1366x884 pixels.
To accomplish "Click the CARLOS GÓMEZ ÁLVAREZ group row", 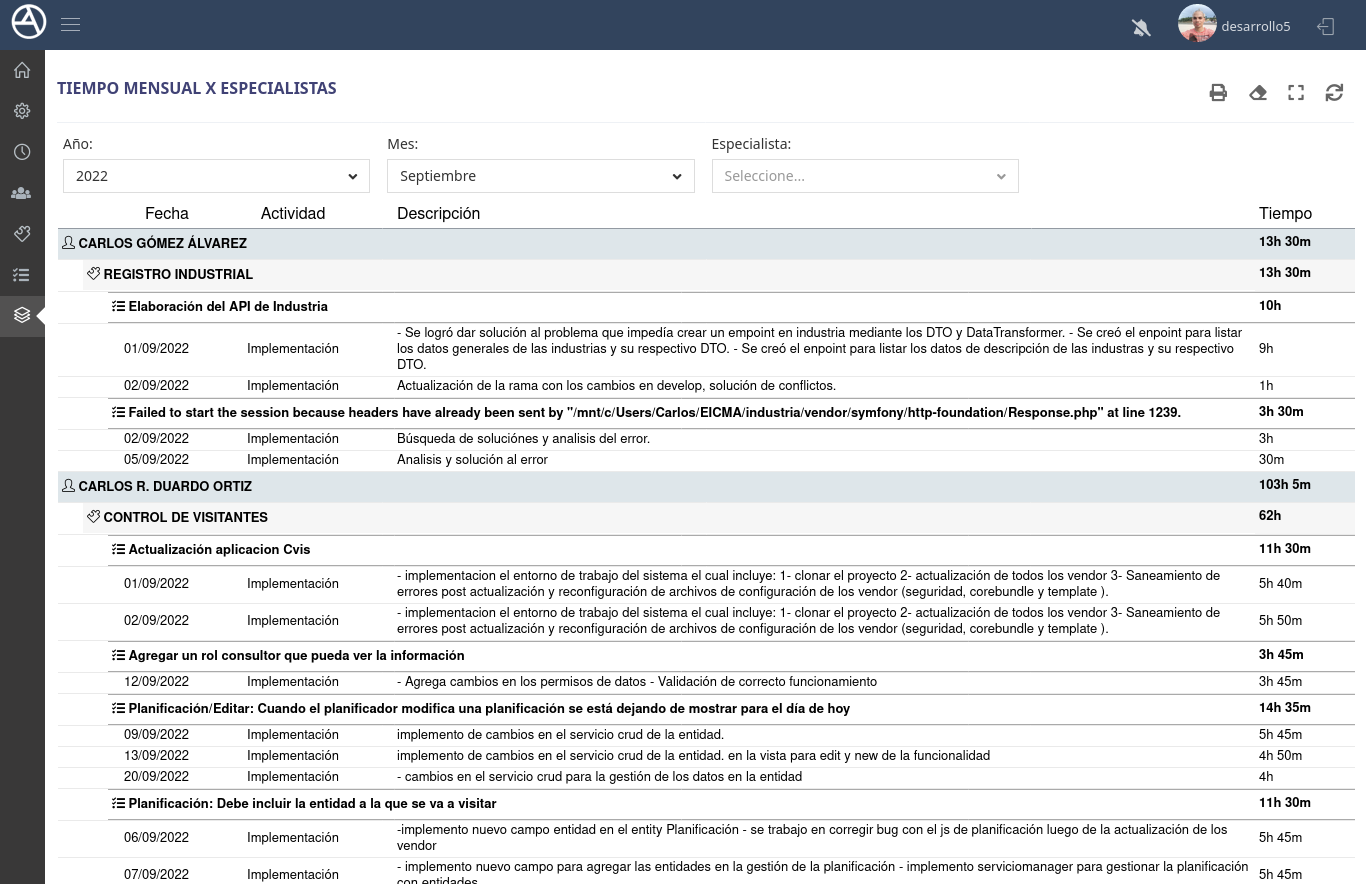I will tap(163, 243).
